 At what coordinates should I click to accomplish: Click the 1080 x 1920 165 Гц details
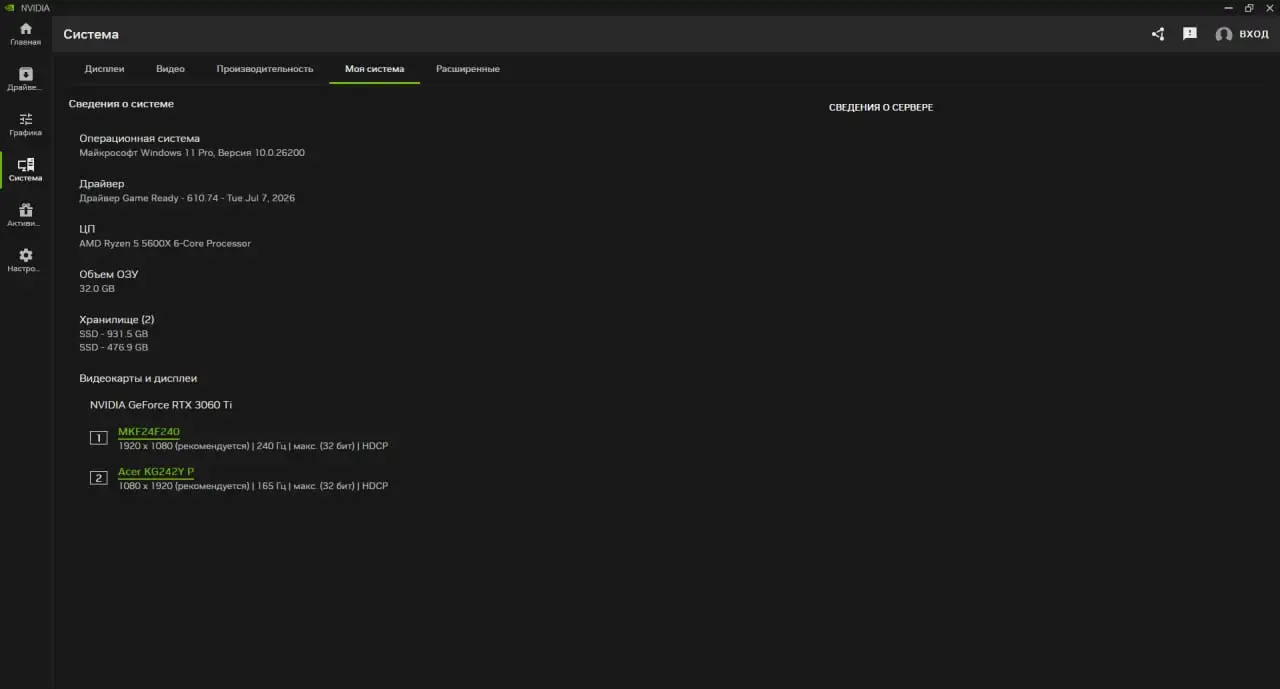pos(253,486)
